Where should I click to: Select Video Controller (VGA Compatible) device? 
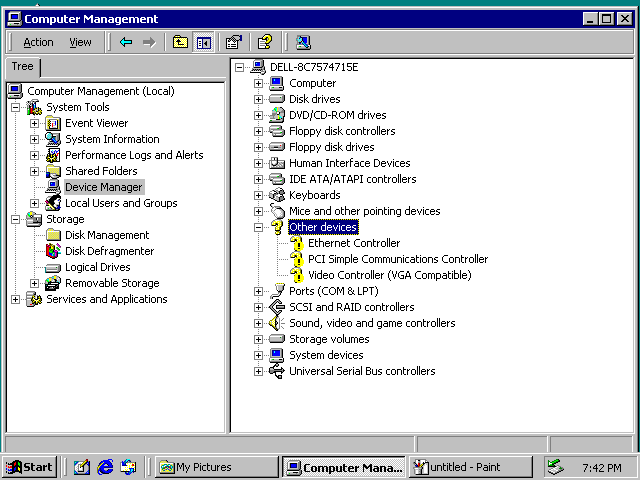tap(389, 275)
